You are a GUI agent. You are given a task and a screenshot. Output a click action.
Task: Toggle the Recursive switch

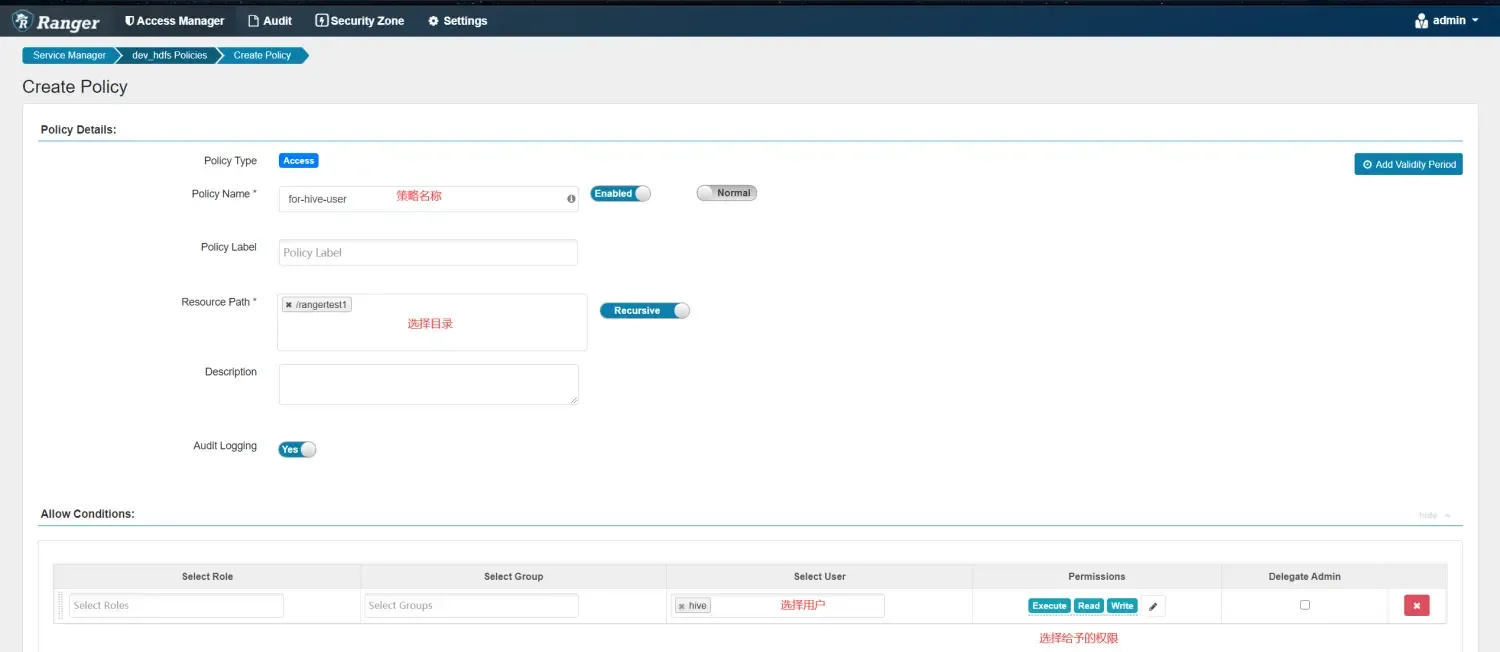point(644,311)
